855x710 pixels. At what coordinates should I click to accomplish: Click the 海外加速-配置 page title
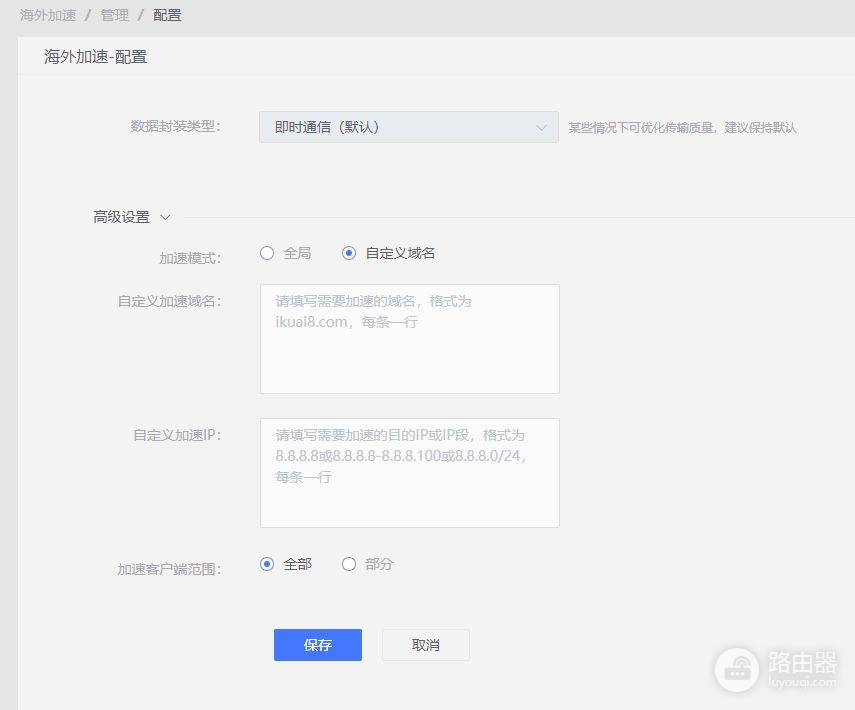coord(95,57)
